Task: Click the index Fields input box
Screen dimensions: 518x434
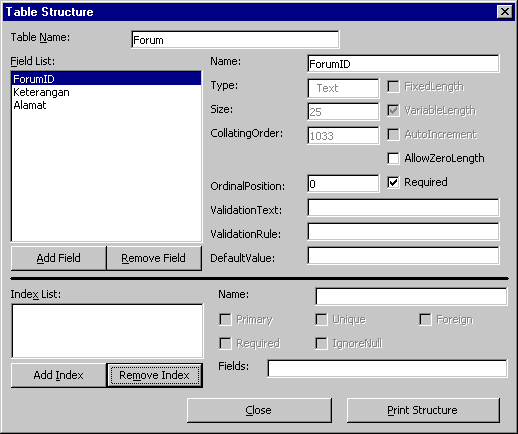Action: click(x=387, y=368)
